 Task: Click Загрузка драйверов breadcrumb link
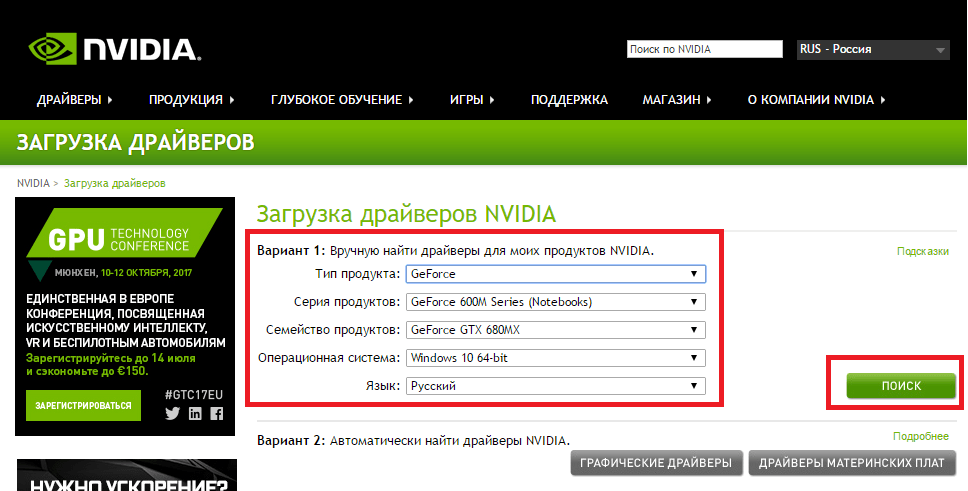[115, 183]
